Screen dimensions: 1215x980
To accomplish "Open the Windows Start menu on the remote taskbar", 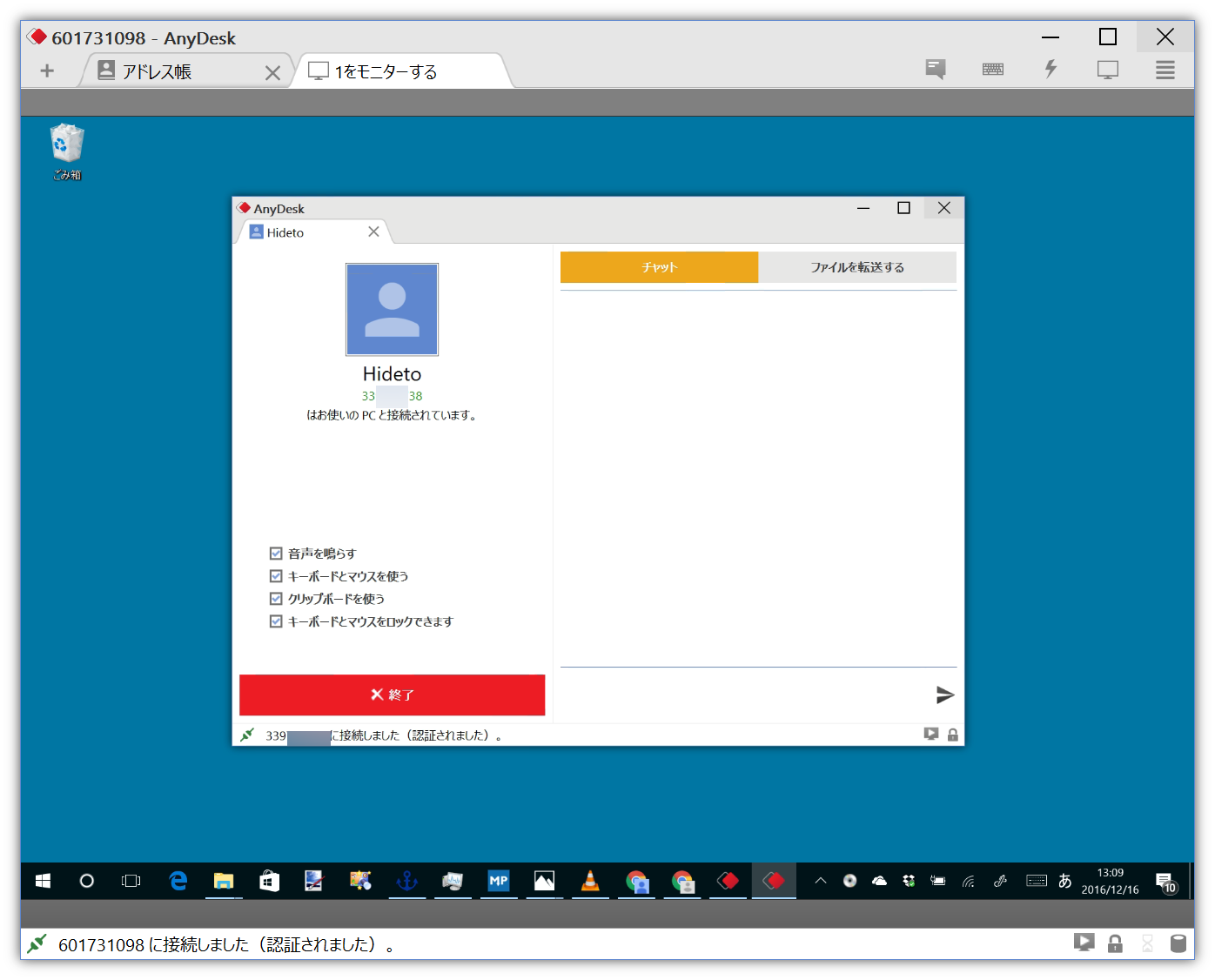I will [x=43, y=881].
